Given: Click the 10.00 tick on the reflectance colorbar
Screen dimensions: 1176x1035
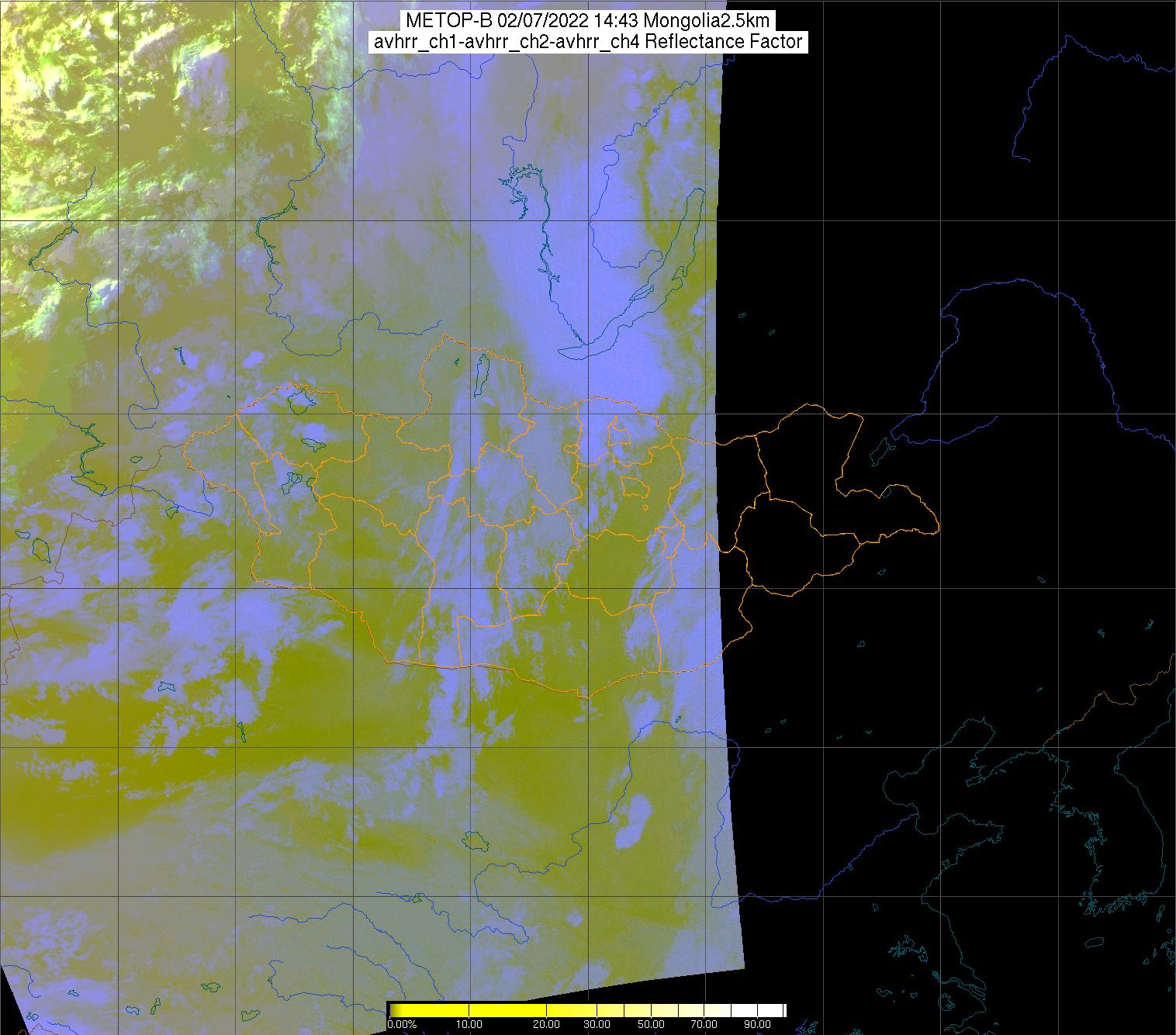Looking at the screenshot, I should click(x=469, y=1025).
